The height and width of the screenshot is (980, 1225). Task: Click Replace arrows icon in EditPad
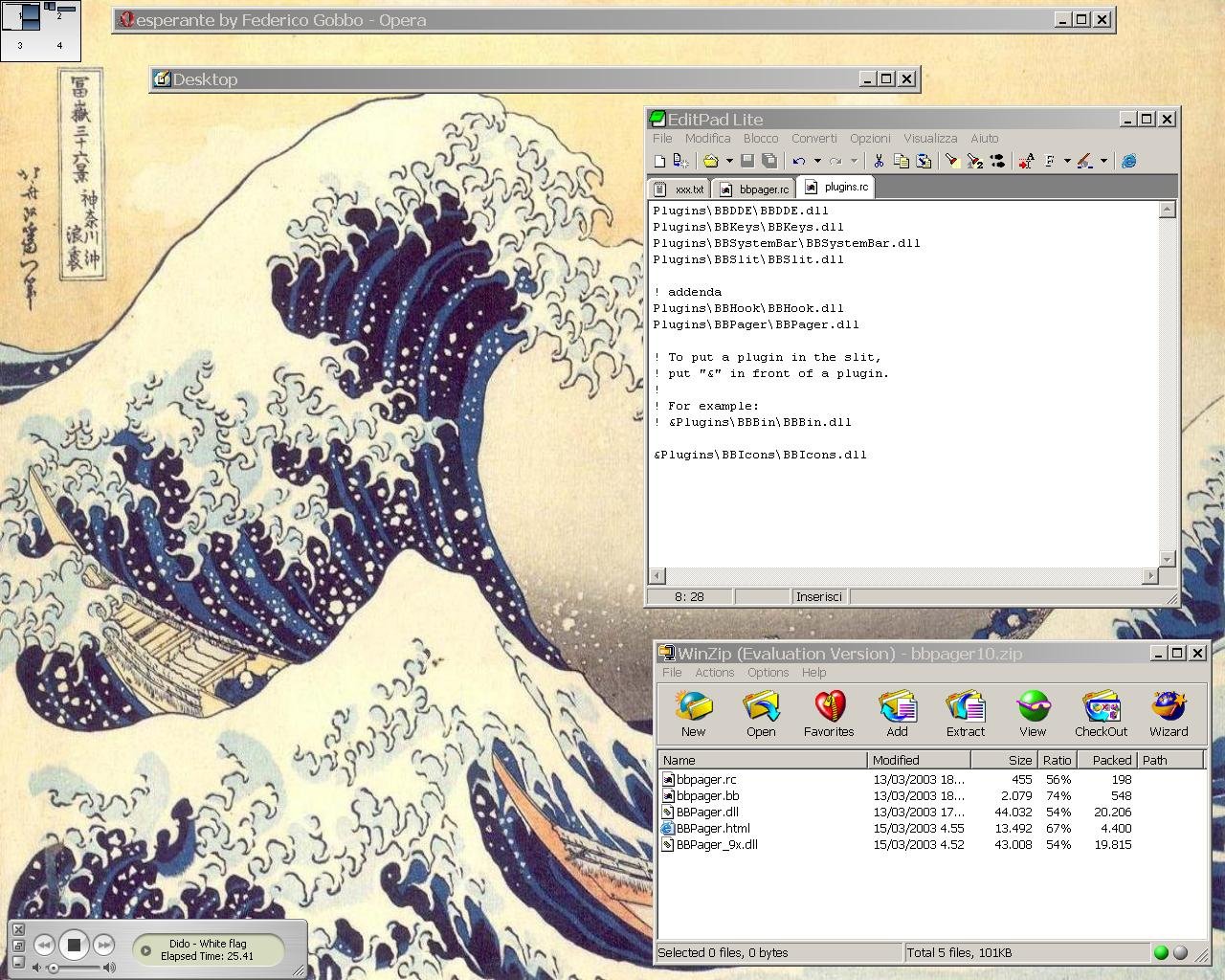click(998, 162)
